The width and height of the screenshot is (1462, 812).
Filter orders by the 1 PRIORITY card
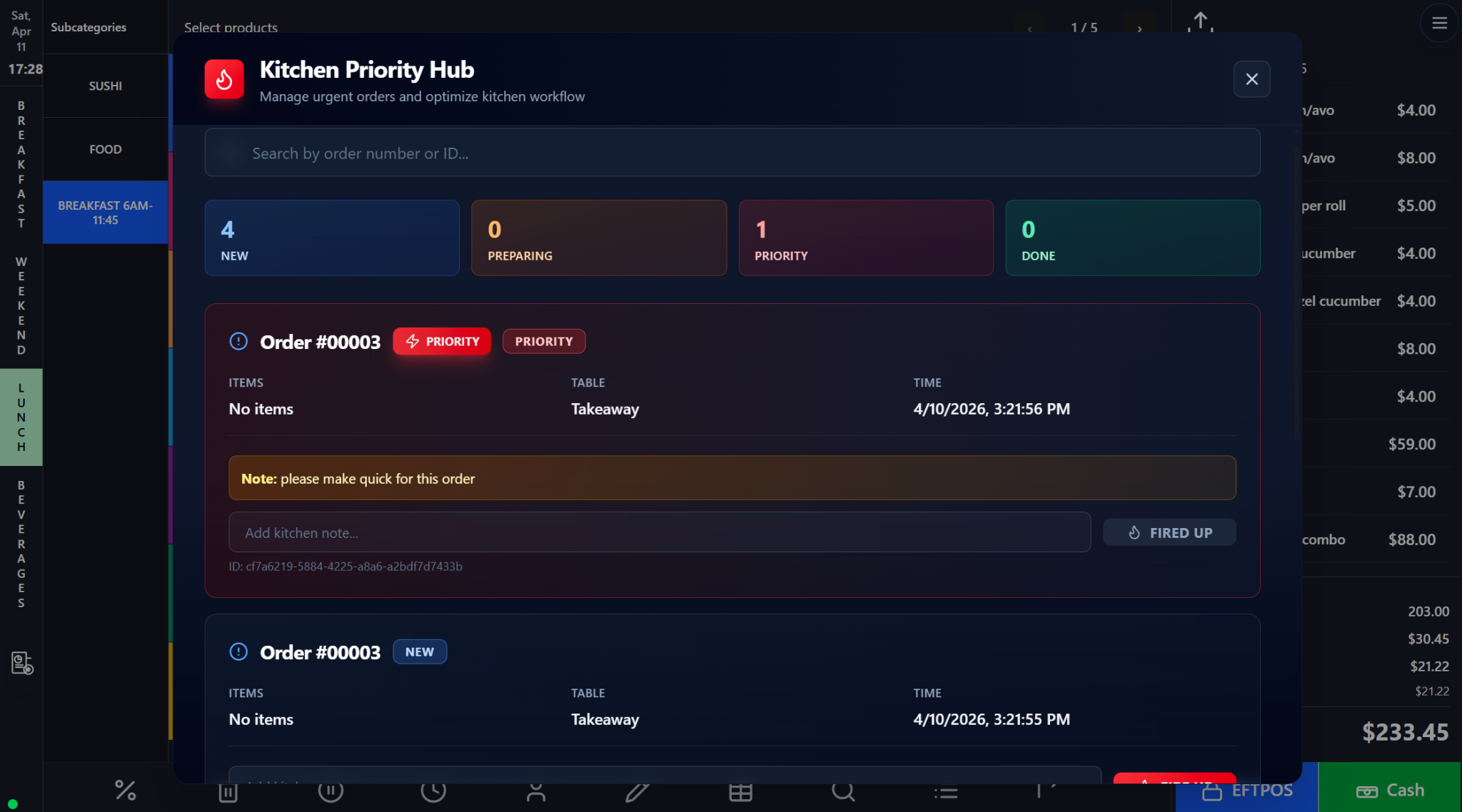pyautogui.click(x=866, y=238)
